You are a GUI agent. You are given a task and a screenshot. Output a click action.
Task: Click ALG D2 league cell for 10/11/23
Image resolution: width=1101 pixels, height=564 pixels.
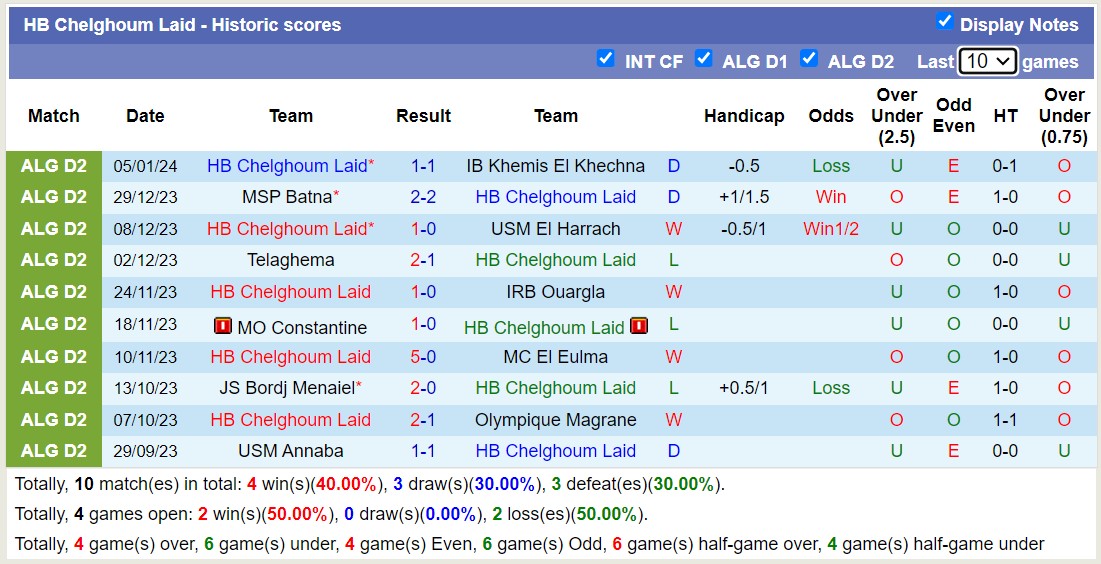click(54, 357)
